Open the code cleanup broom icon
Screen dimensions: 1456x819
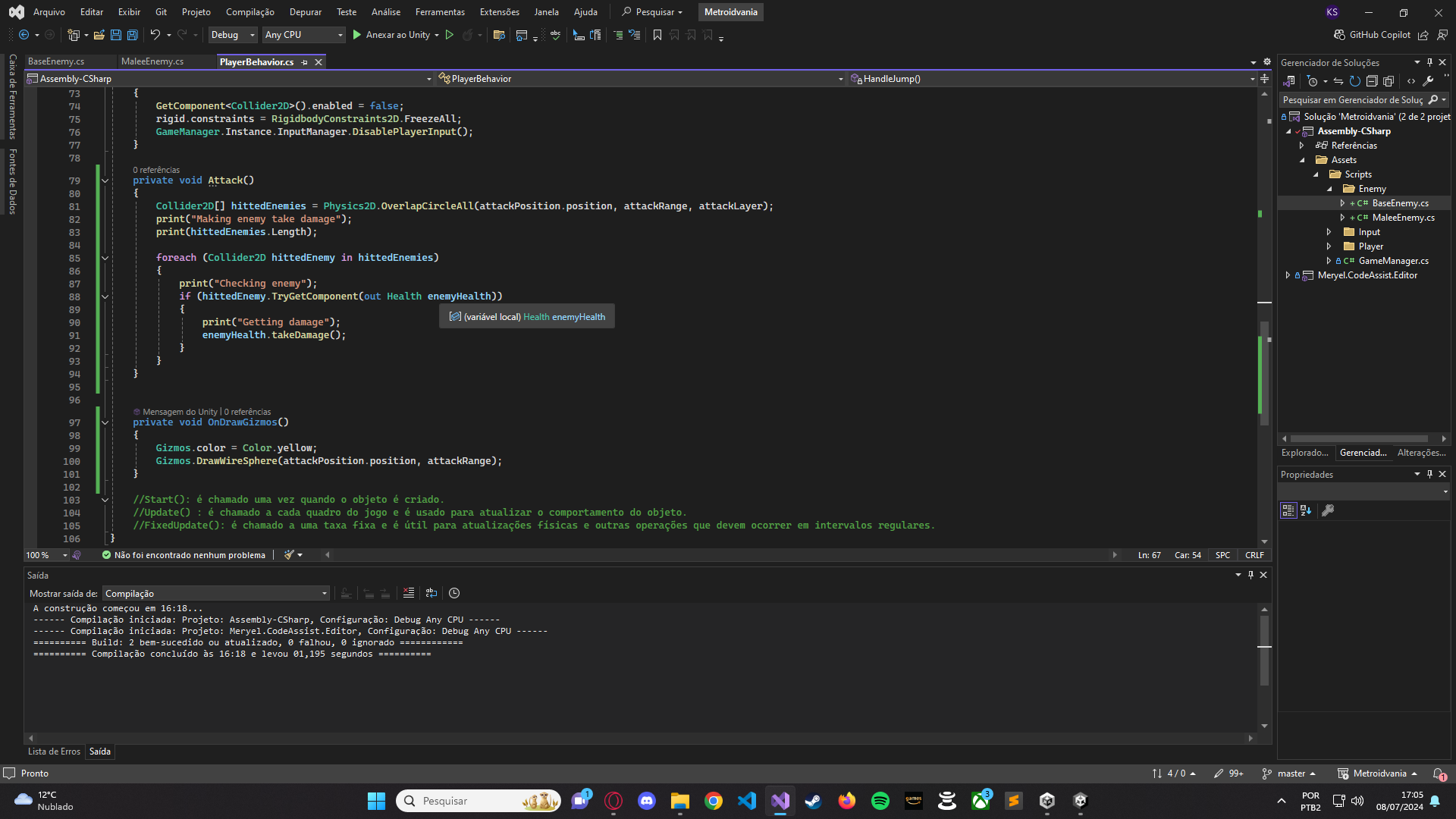[289, 555]
